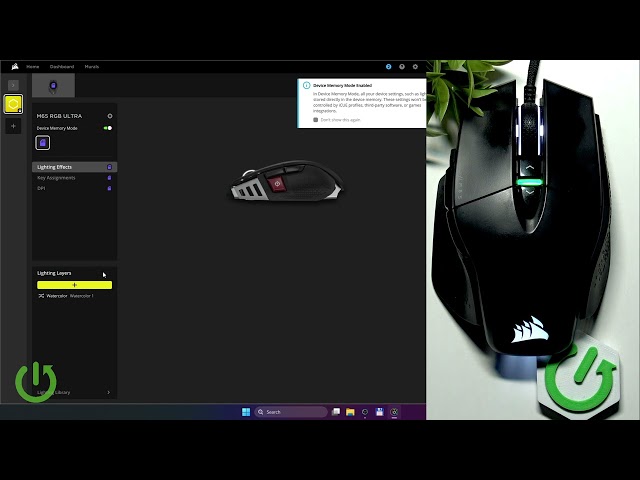Image resolution: width=640 pixels, height=480 pixels.
Task: Open the Home tab
Action: tap(33, 67)
